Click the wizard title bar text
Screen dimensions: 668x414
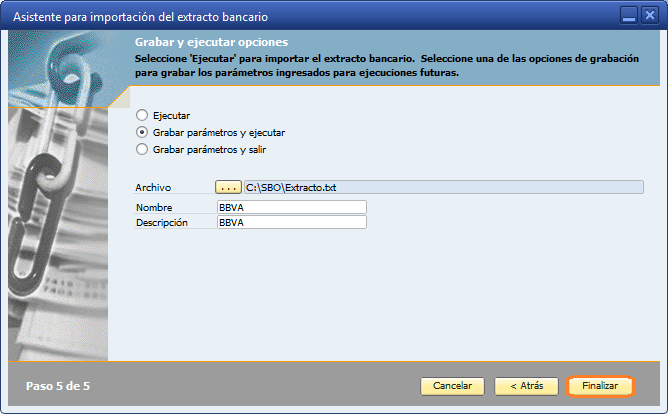point(139,17)
